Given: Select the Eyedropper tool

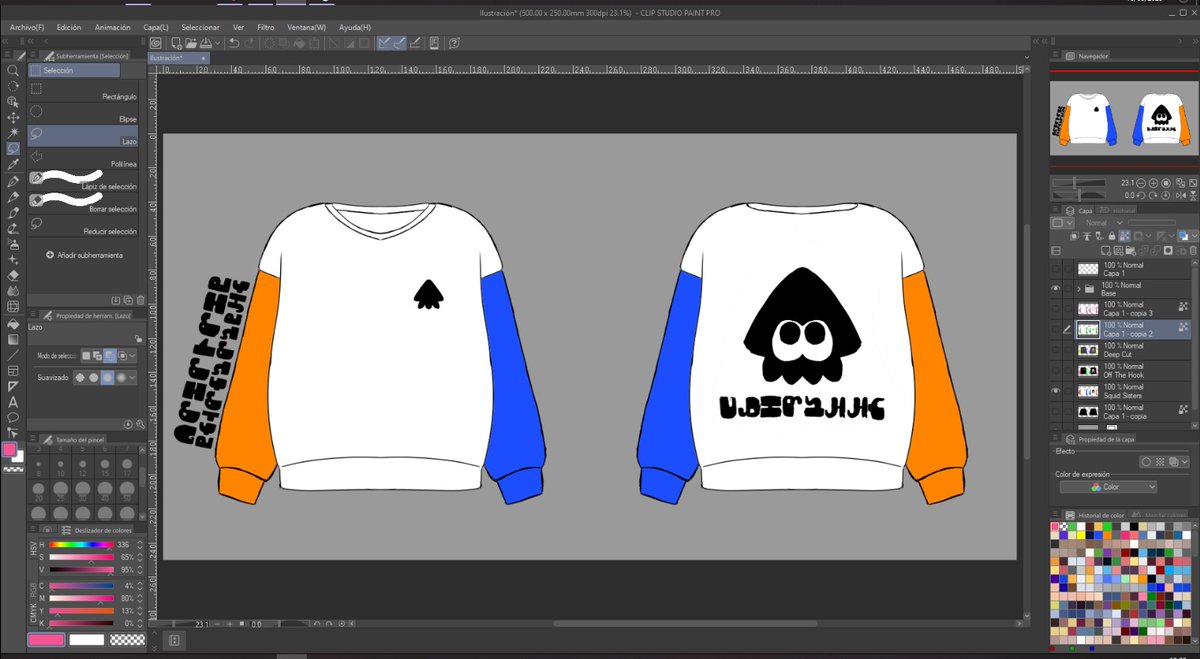Looking at the screenshot, I should coord(13,164).
